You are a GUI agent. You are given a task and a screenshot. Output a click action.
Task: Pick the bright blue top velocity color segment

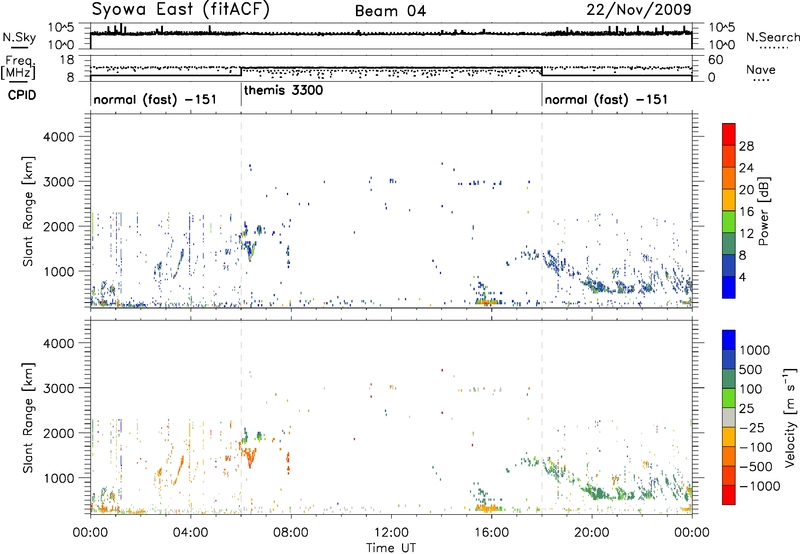tap(729, 340)
